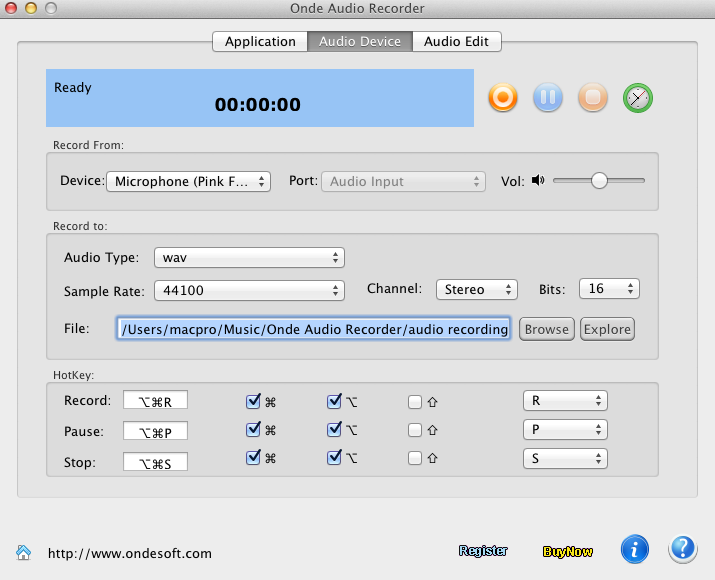This screenshot has height=580, width=715.
Task: Click the blue info icon
Action: coord(635,549)
